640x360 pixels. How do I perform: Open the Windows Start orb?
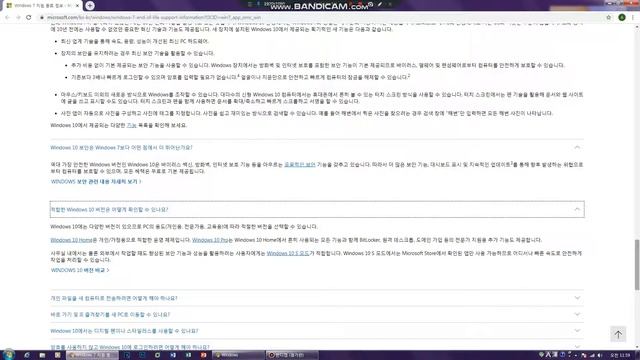point(9,355)
